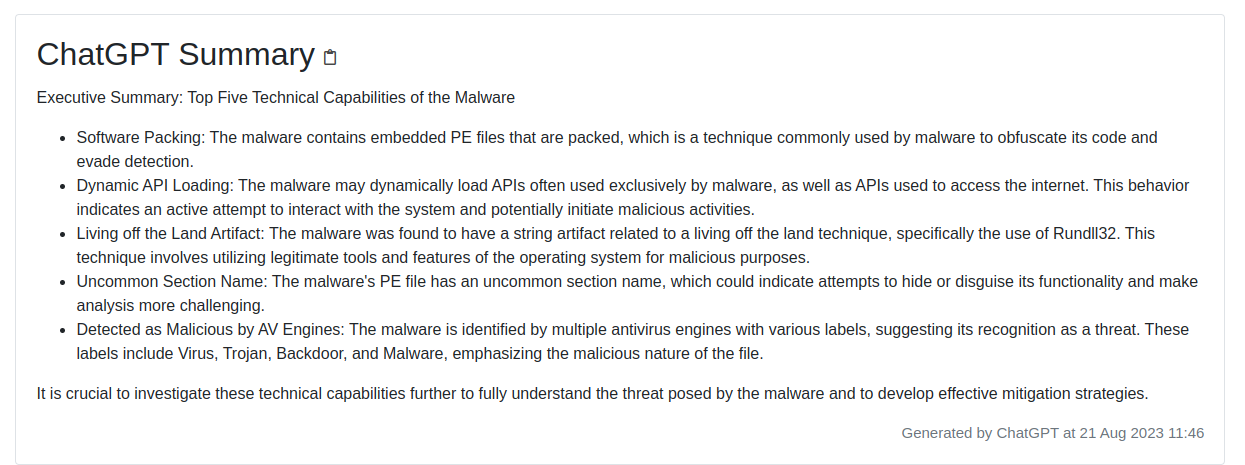Image resolution: width=1245 pixels, height=465 pixels.
Task: Select the Executive Summary subtitle line
Action: (x=276, y=98)
